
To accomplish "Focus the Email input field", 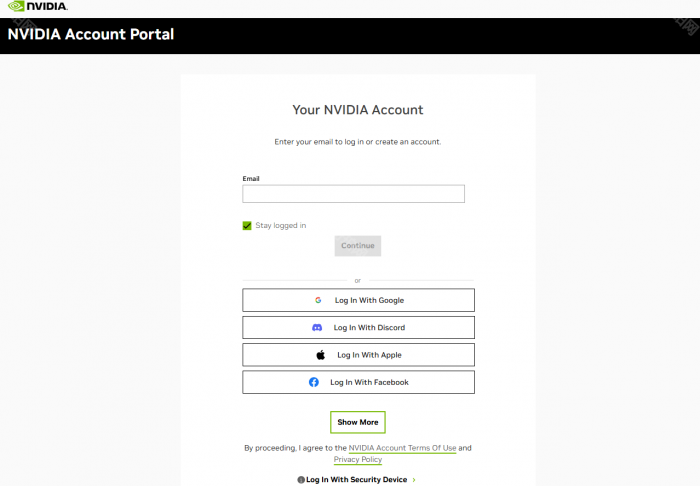I will tap(353, 194).
